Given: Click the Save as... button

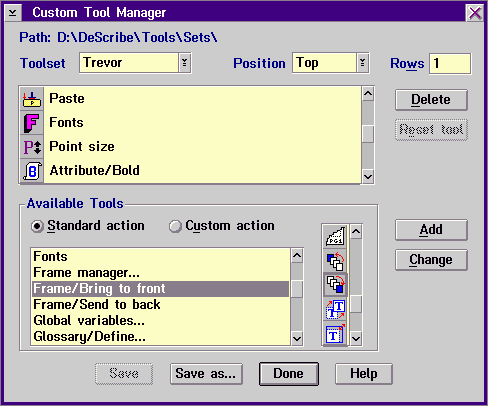Looking at the screenshot, I should tap(206, 374).
